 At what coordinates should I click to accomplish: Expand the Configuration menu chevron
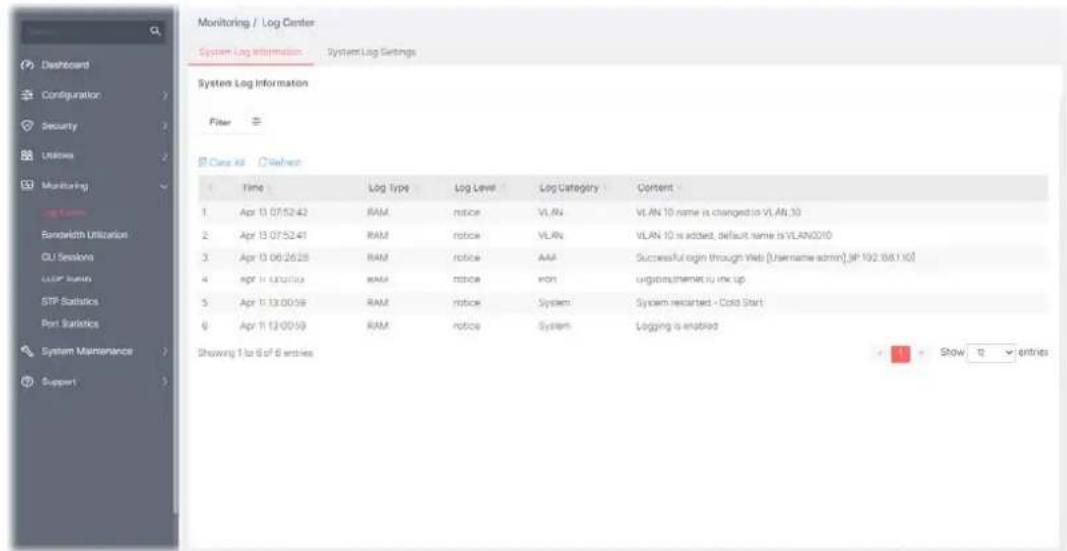pos(164,96)
